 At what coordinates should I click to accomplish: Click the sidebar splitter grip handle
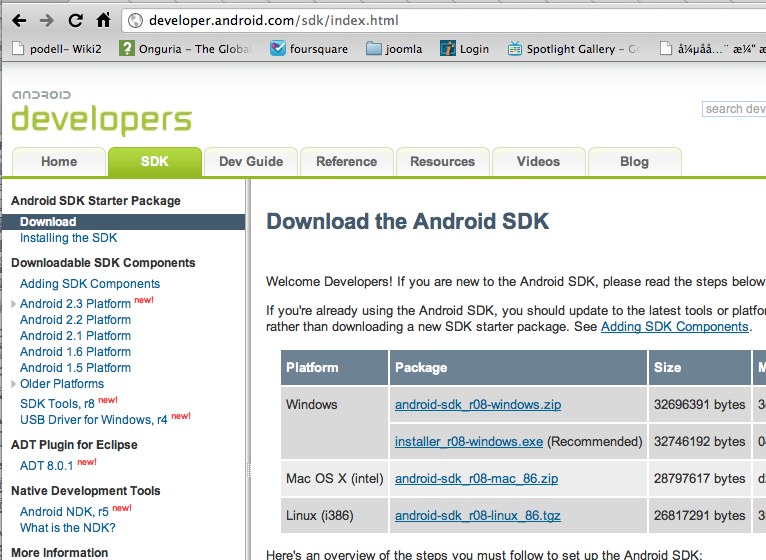pos(249,470)
